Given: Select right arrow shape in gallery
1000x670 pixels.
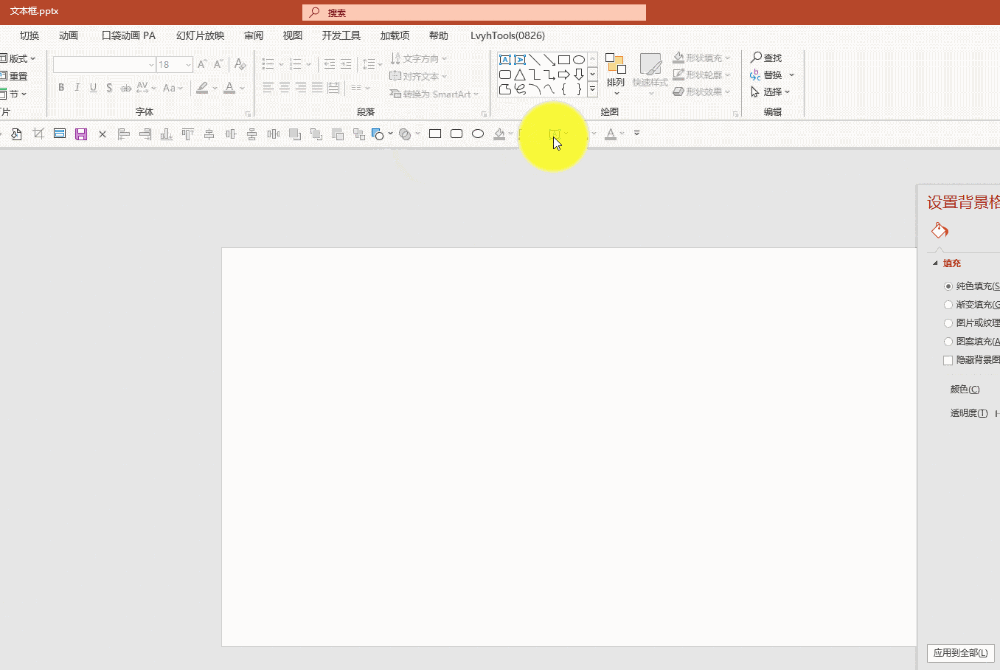Looking at the screenshot, I should point(564,75).
